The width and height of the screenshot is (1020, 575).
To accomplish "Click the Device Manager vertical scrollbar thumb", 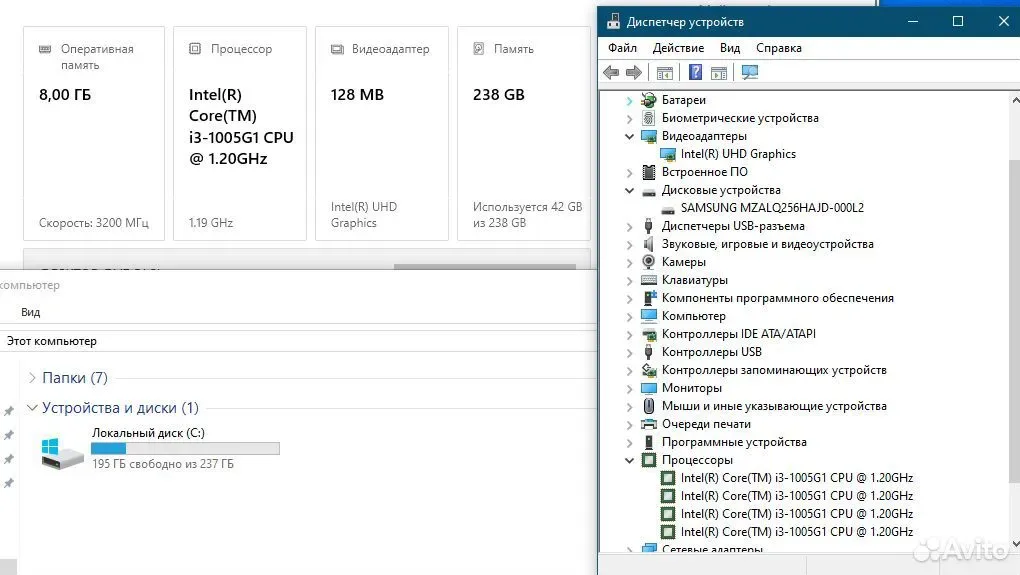I will coord(1014,321).
